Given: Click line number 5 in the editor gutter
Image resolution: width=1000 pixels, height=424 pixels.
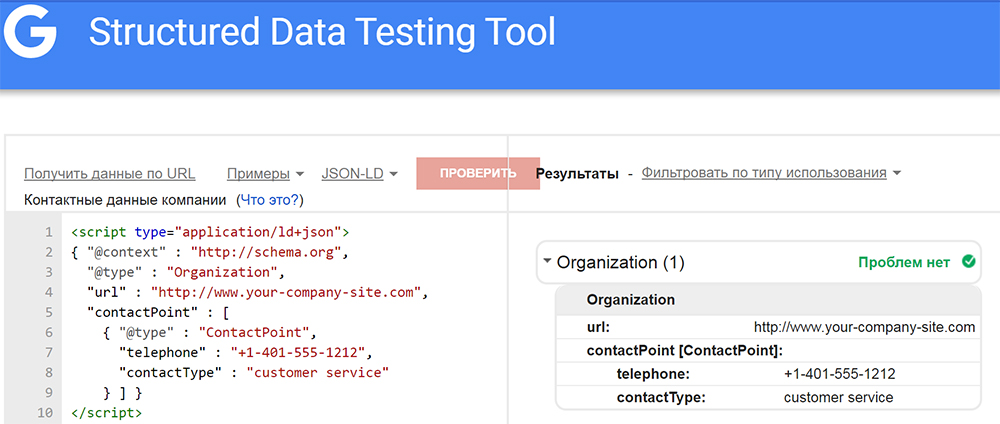Looking at the screenshot, I should tap(48, 312).
